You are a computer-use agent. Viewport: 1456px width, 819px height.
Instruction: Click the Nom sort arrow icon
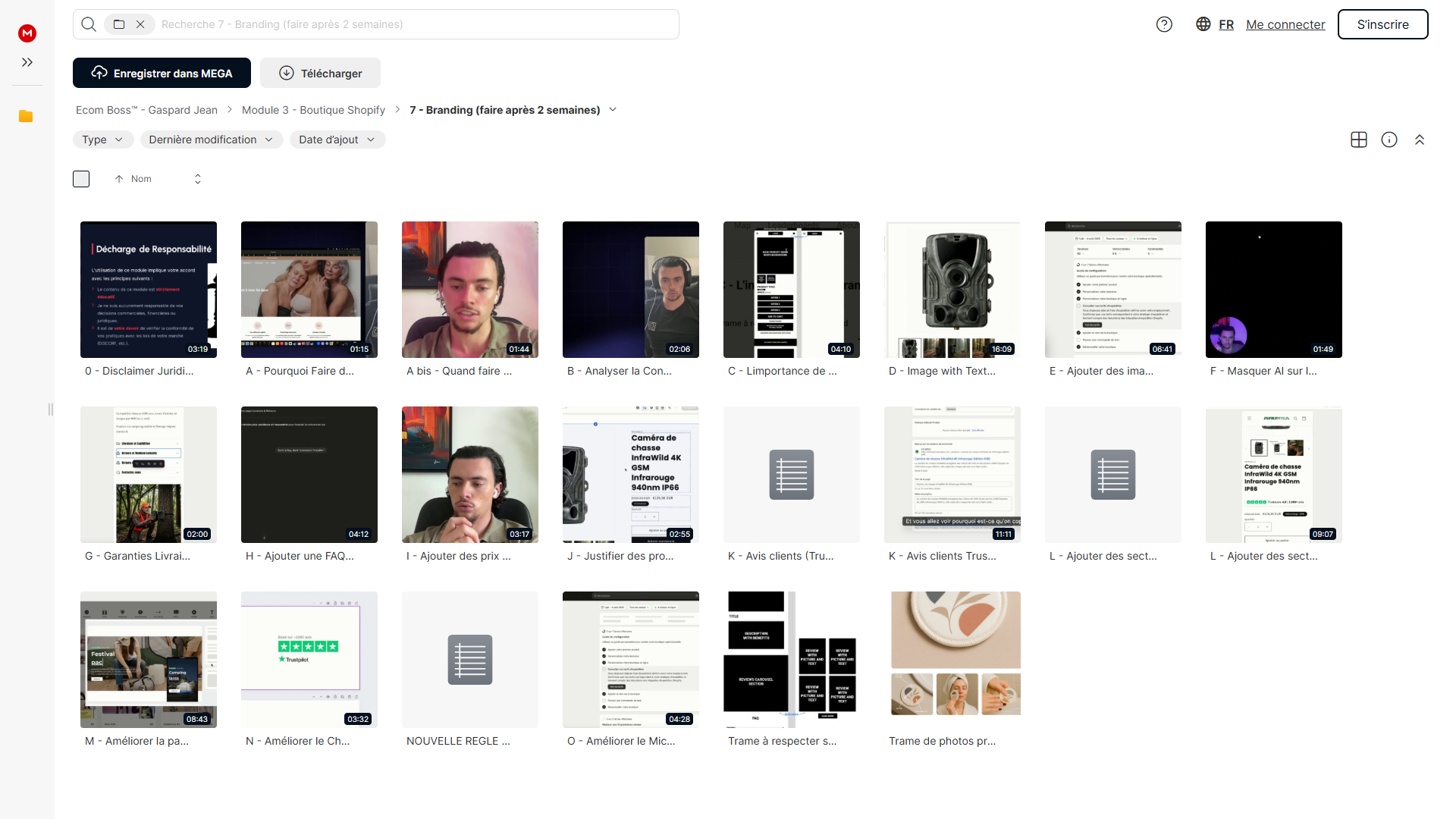(x=119, y=179)
